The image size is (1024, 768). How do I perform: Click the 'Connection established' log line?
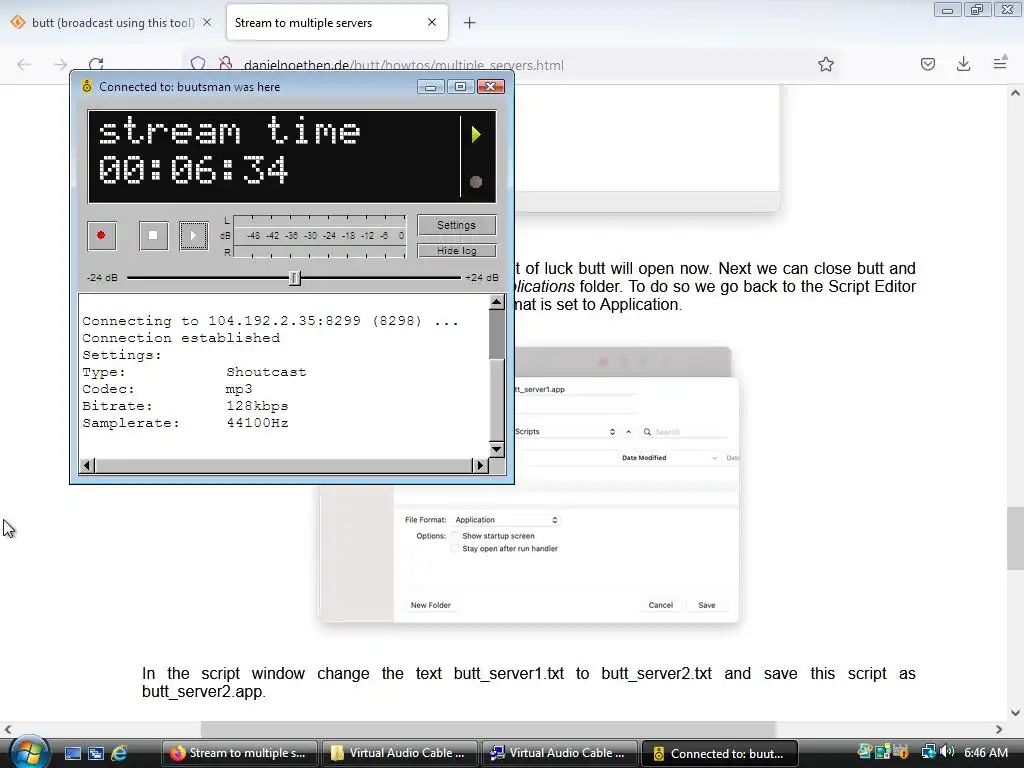[181, 338]
